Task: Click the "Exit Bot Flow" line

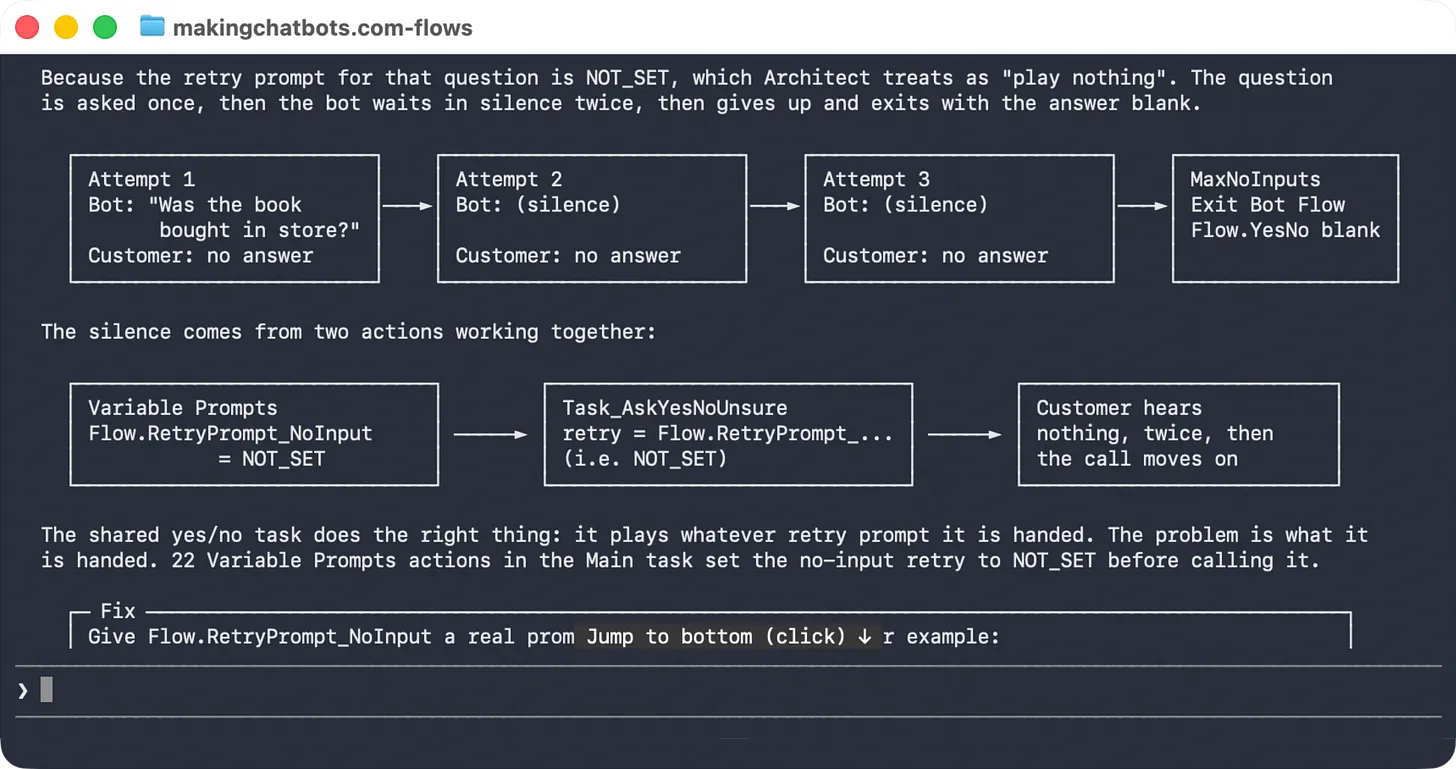Action: pos(1267,205)
